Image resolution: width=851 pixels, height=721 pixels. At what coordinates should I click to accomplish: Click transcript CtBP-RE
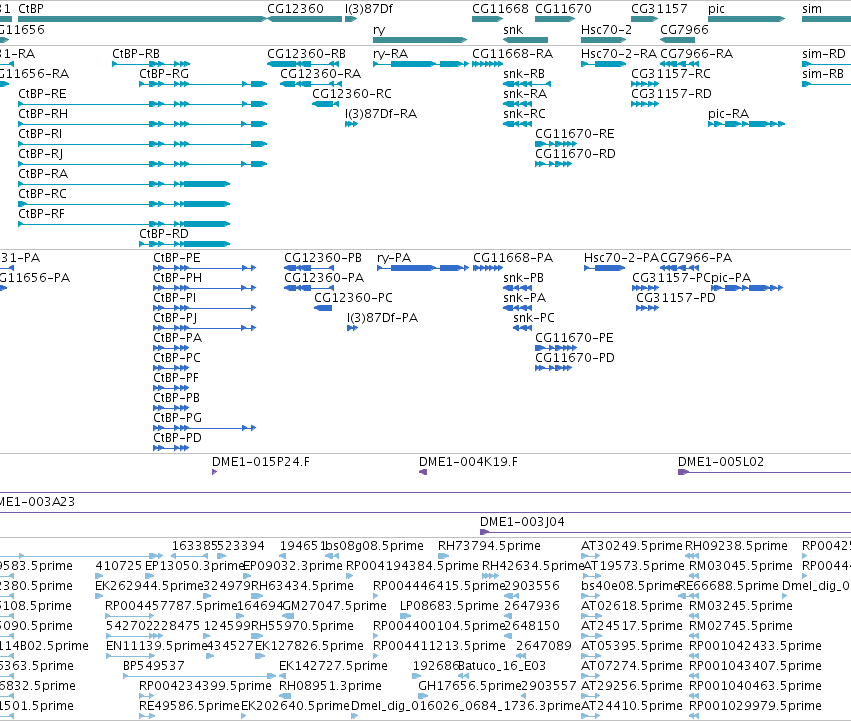[142, 104]
